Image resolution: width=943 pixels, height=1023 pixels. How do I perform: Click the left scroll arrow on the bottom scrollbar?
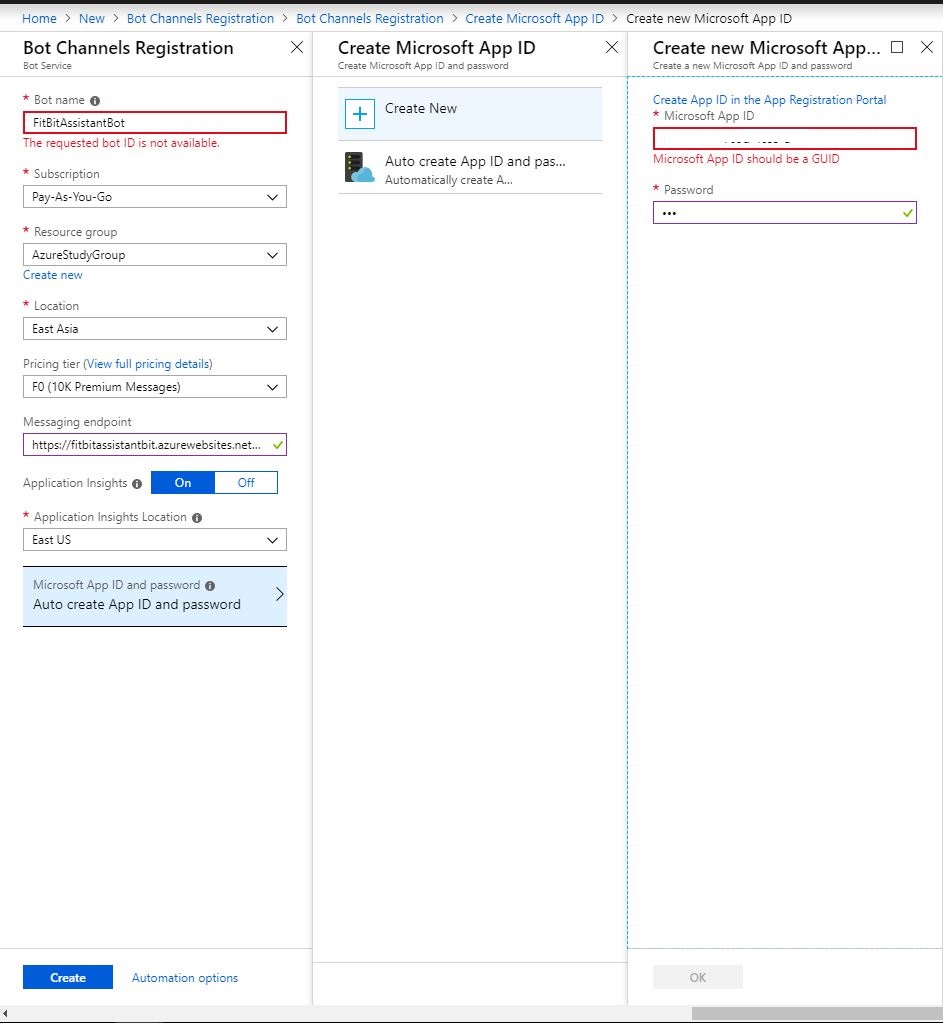point(5,1014)
